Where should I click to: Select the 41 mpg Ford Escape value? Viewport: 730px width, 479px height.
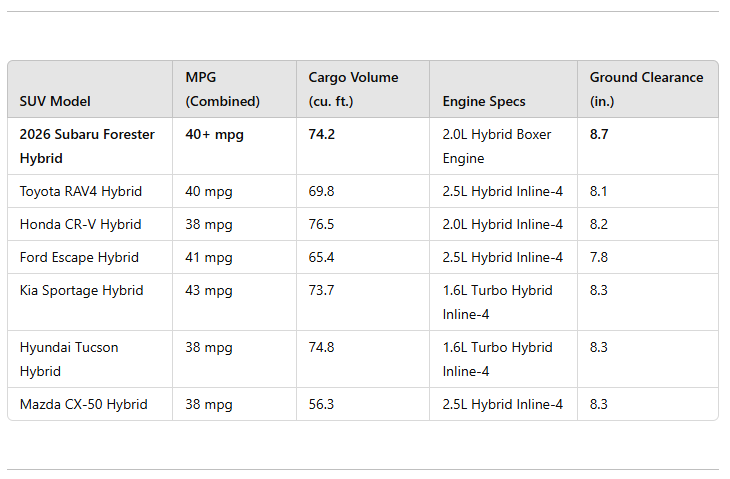tap(209, 257)
